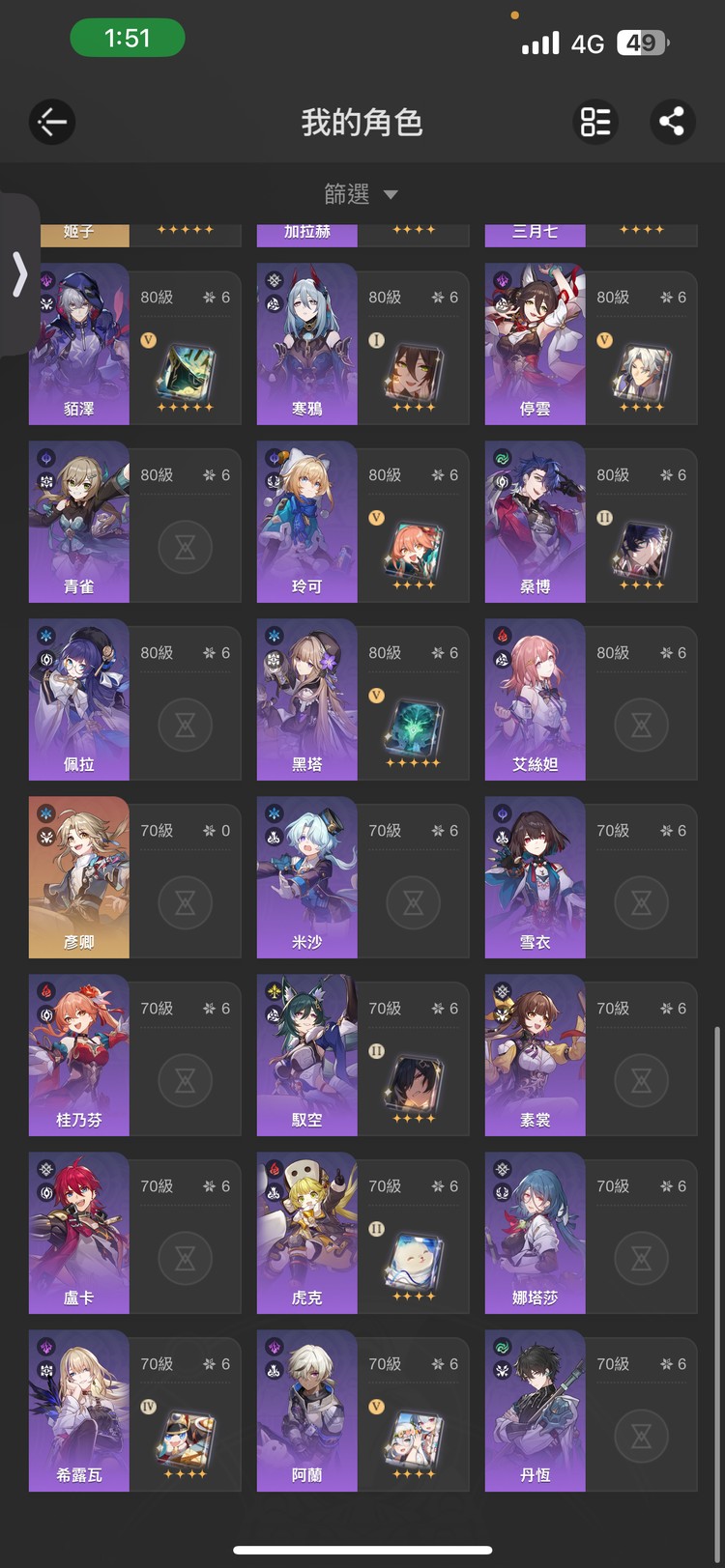
Task: Switch to list view layout icon
Action: [595, 122]
